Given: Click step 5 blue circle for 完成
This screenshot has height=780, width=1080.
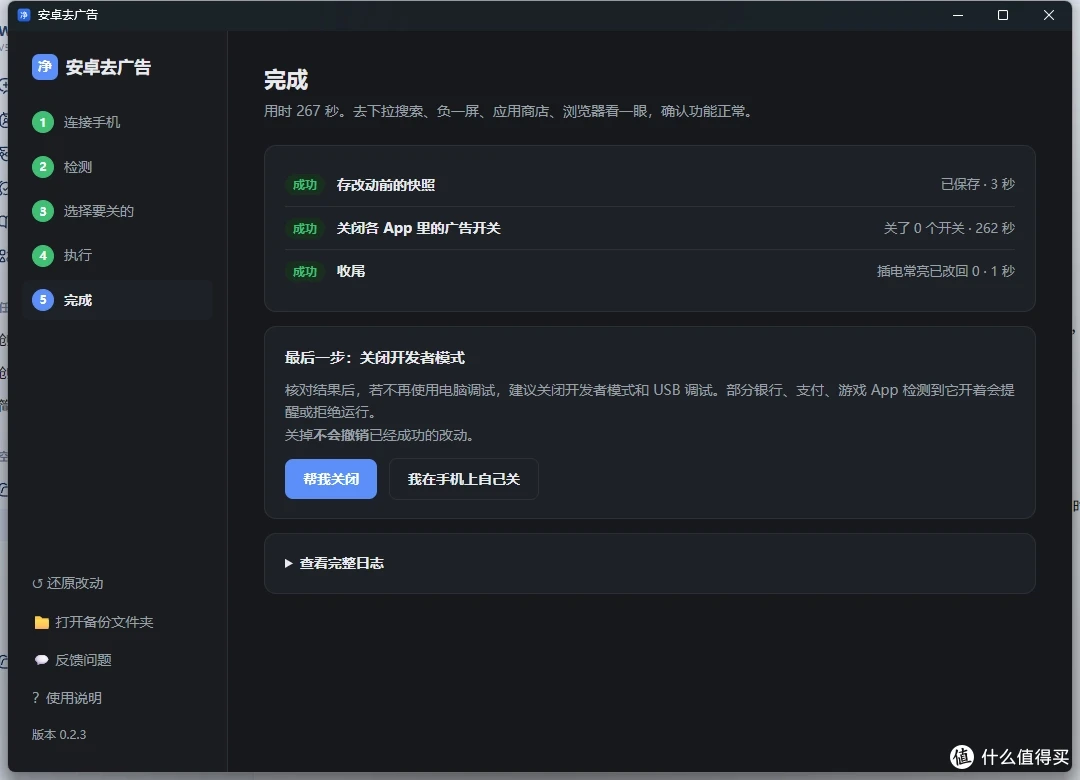Looking at the screenshot, I should (x=43, y=300).
